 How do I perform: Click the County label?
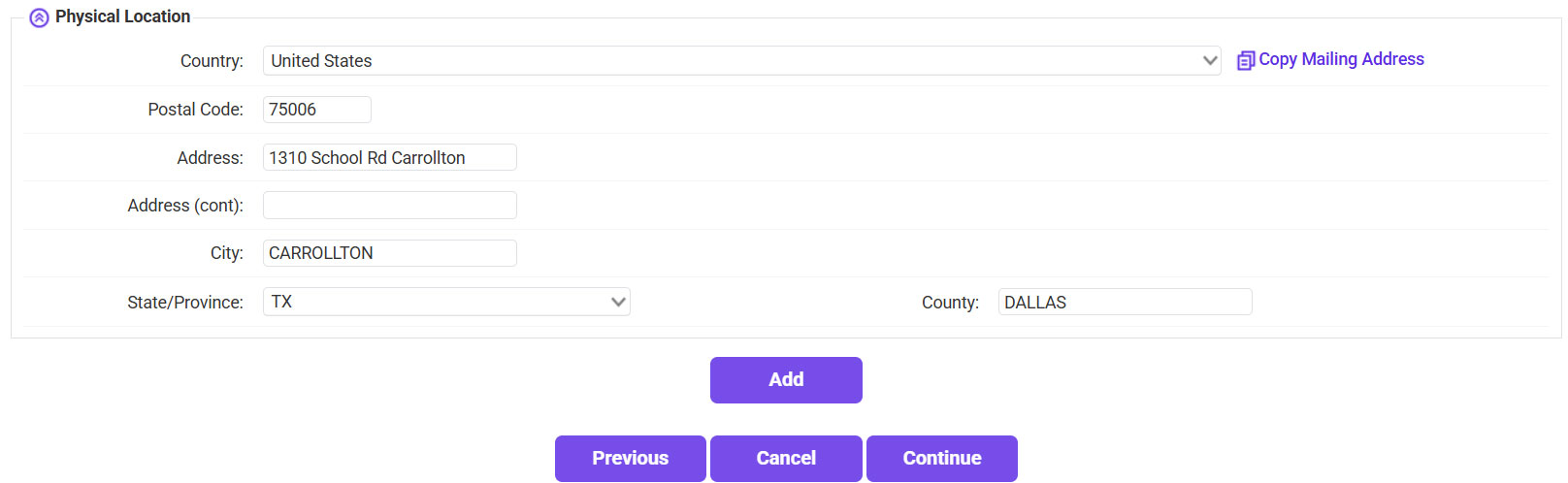[x=950, y=303]
